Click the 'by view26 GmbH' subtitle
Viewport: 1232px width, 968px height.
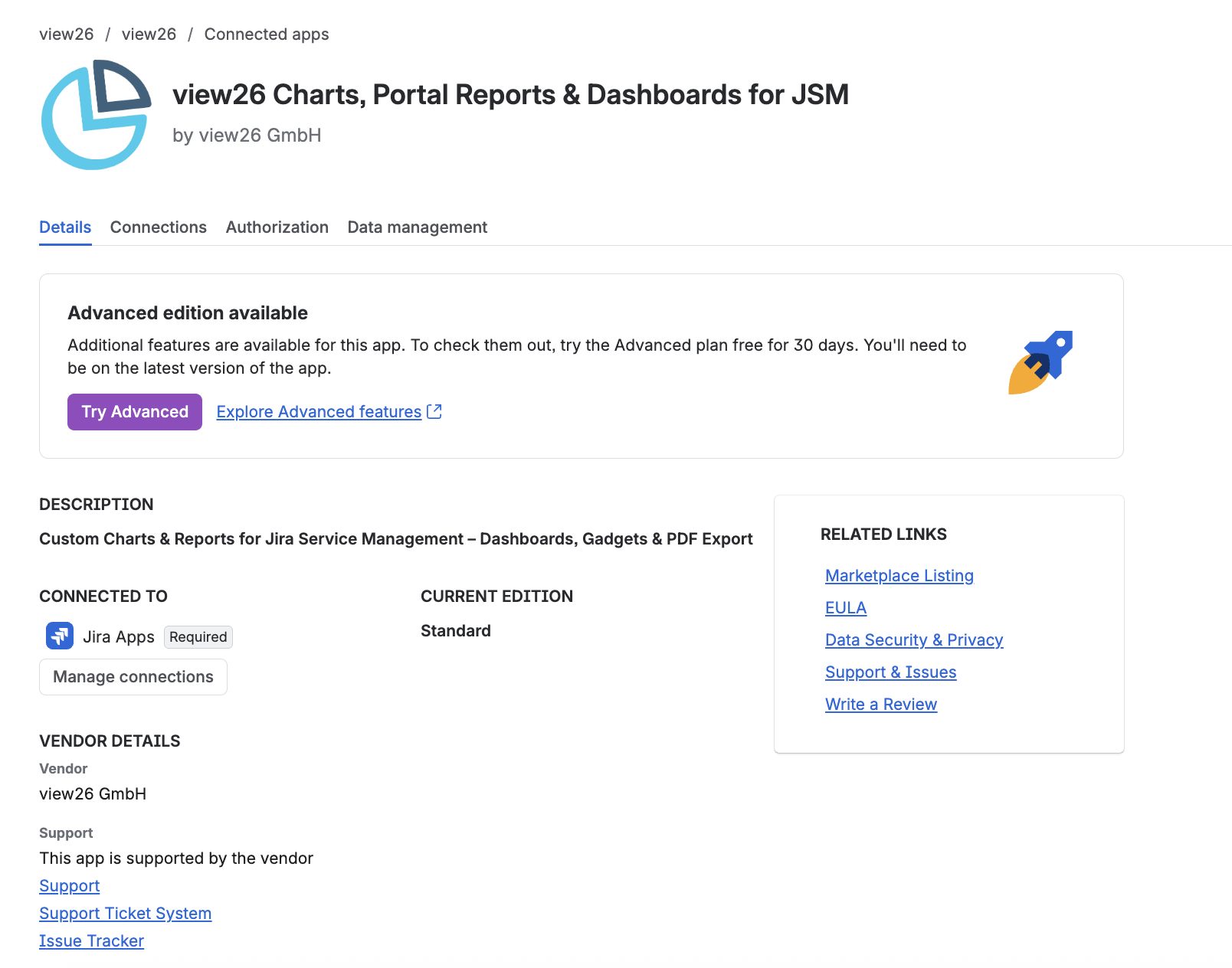(247, 136)
